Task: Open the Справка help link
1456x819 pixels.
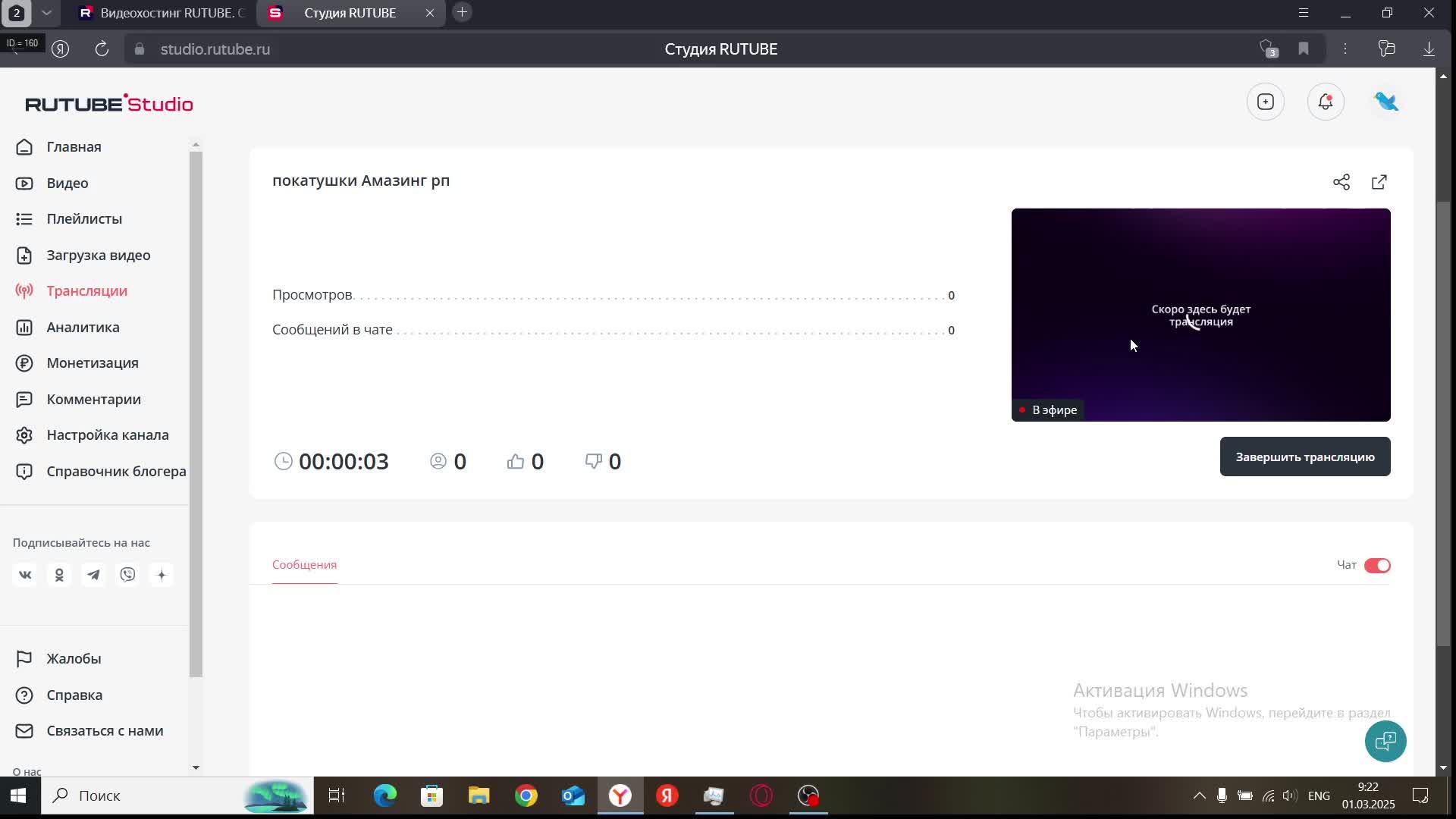Action: (x=74, y=695)
